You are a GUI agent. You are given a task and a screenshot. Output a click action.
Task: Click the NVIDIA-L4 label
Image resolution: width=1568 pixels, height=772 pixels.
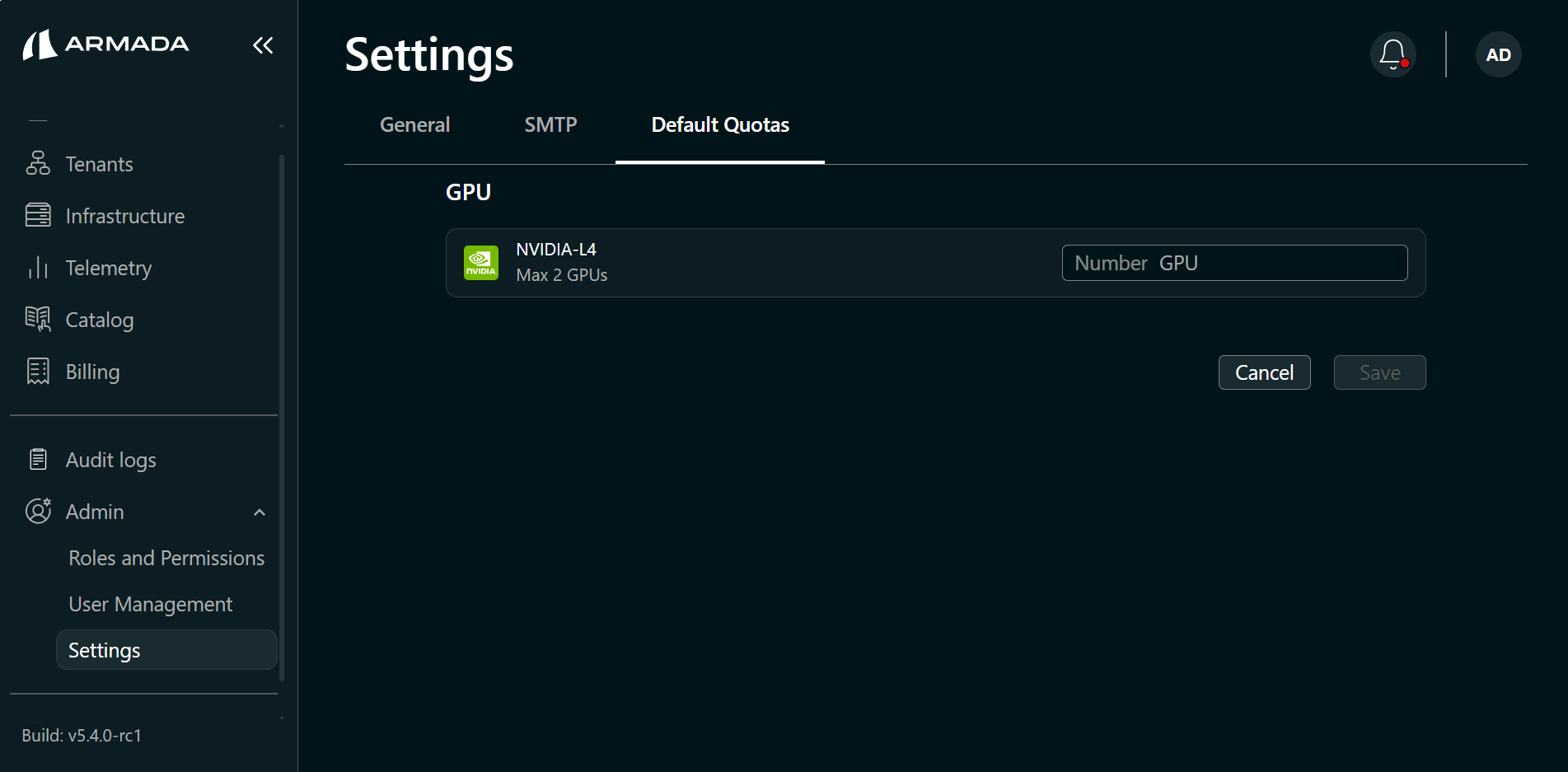point(556,249)
